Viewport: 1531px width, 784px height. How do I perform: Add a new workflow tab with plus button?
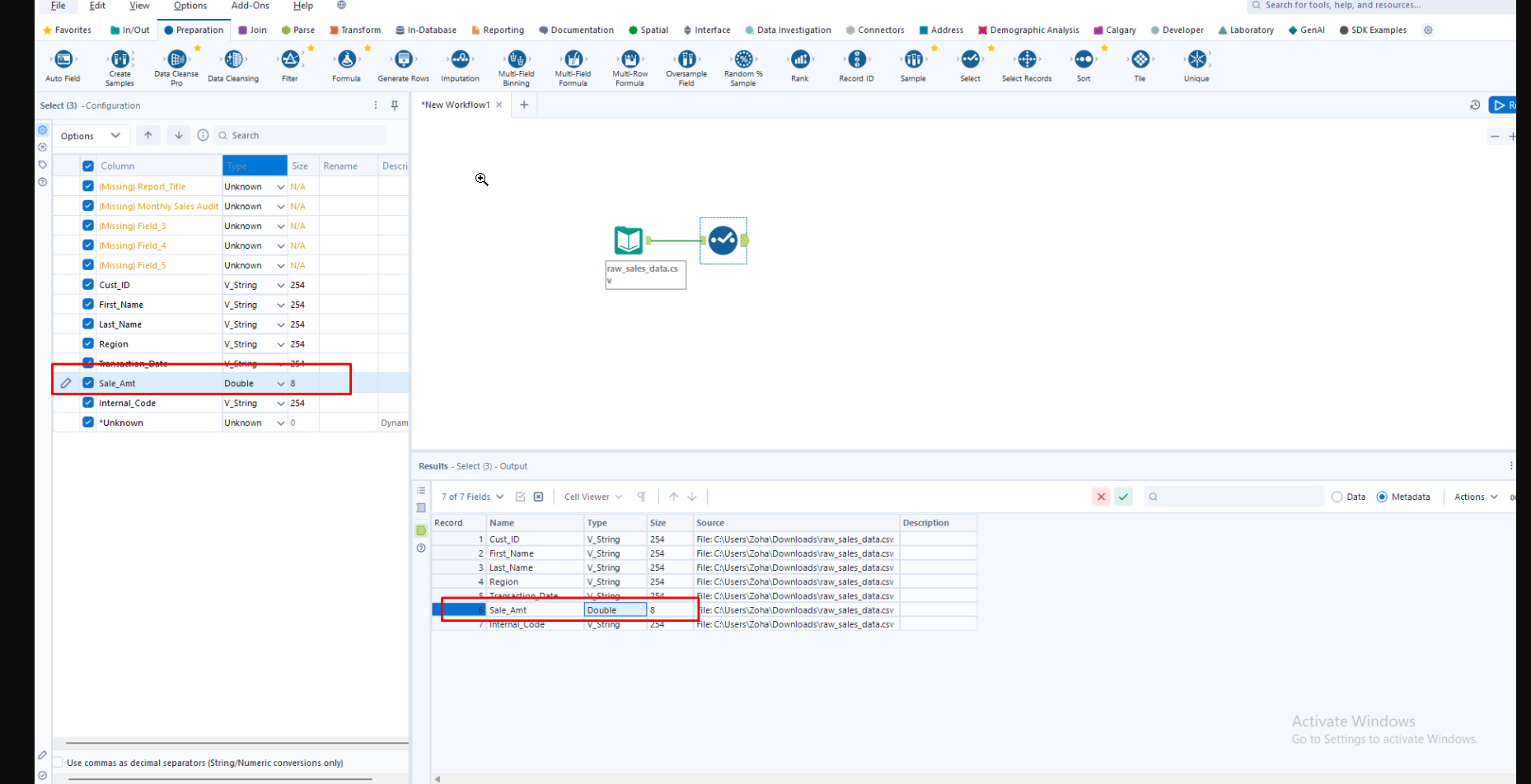pos(524,105)
